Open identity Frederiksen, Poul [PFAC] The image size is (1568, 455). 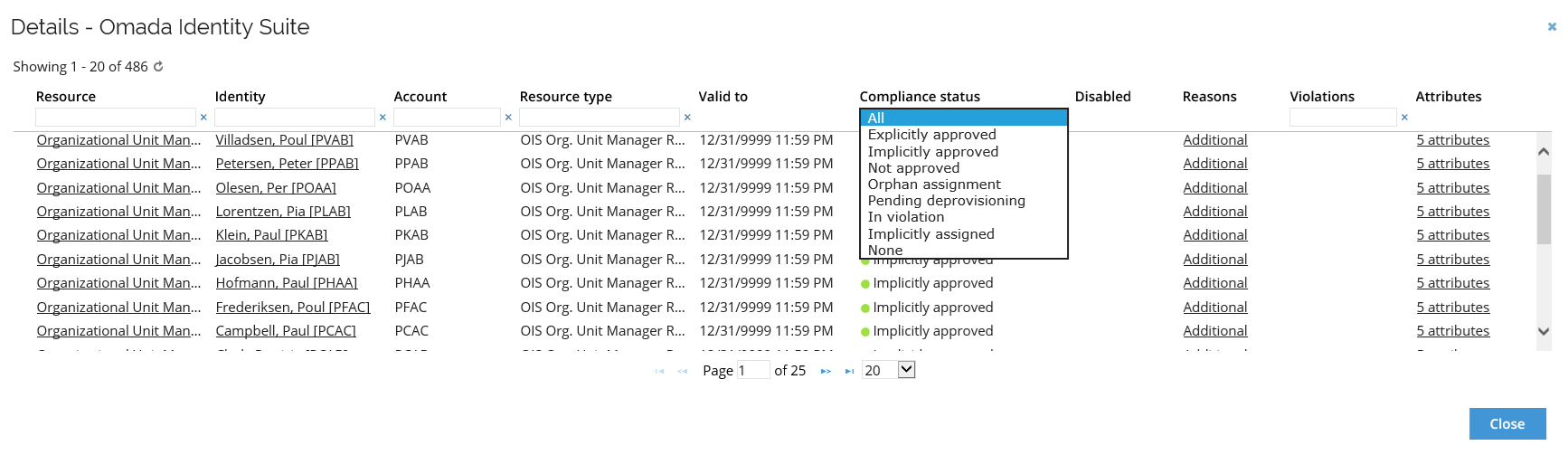(x=293, y=308)
